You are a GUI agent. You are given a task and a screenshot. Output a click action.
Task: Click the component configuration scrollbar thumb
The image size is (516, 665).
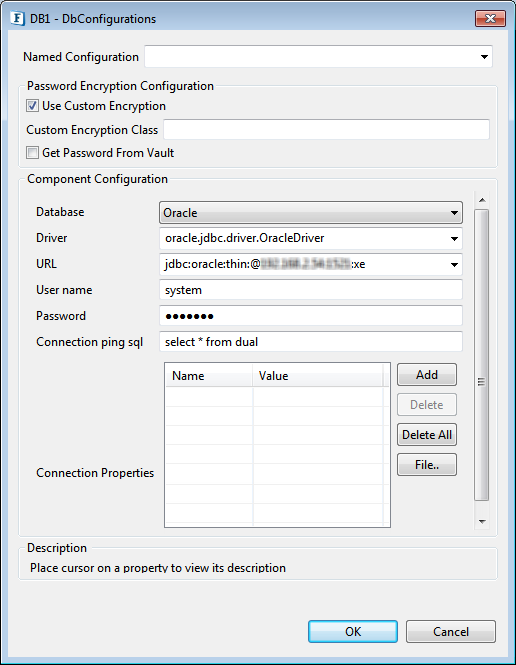point(482,355)
